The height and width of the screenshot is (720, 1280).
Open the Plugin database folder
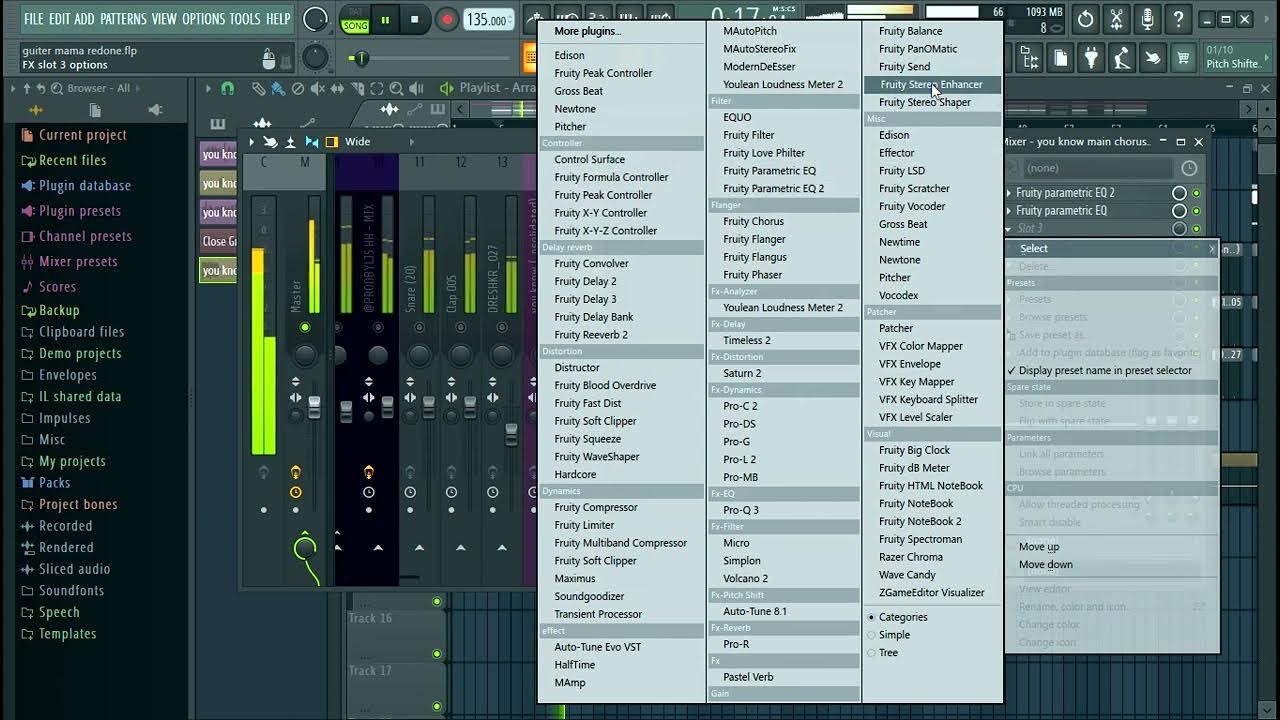click(x=85, y=185)
